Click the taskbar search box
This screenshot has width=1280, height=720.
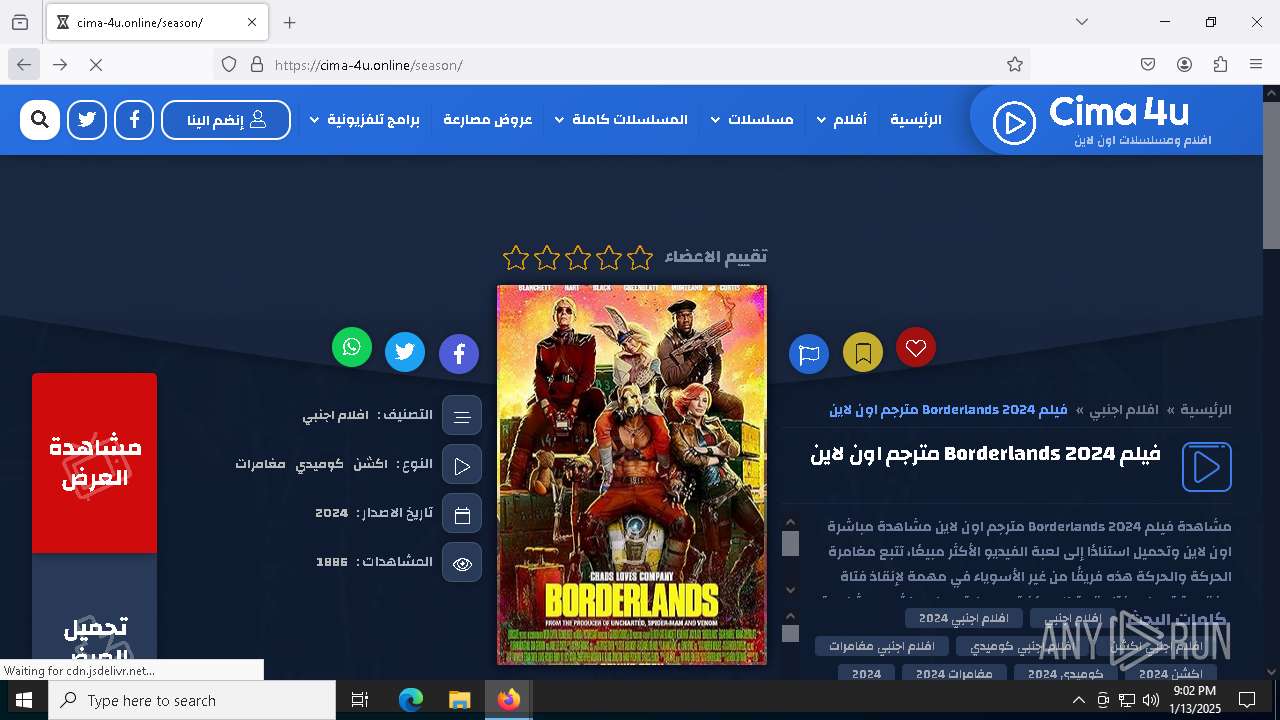point(192,700)
